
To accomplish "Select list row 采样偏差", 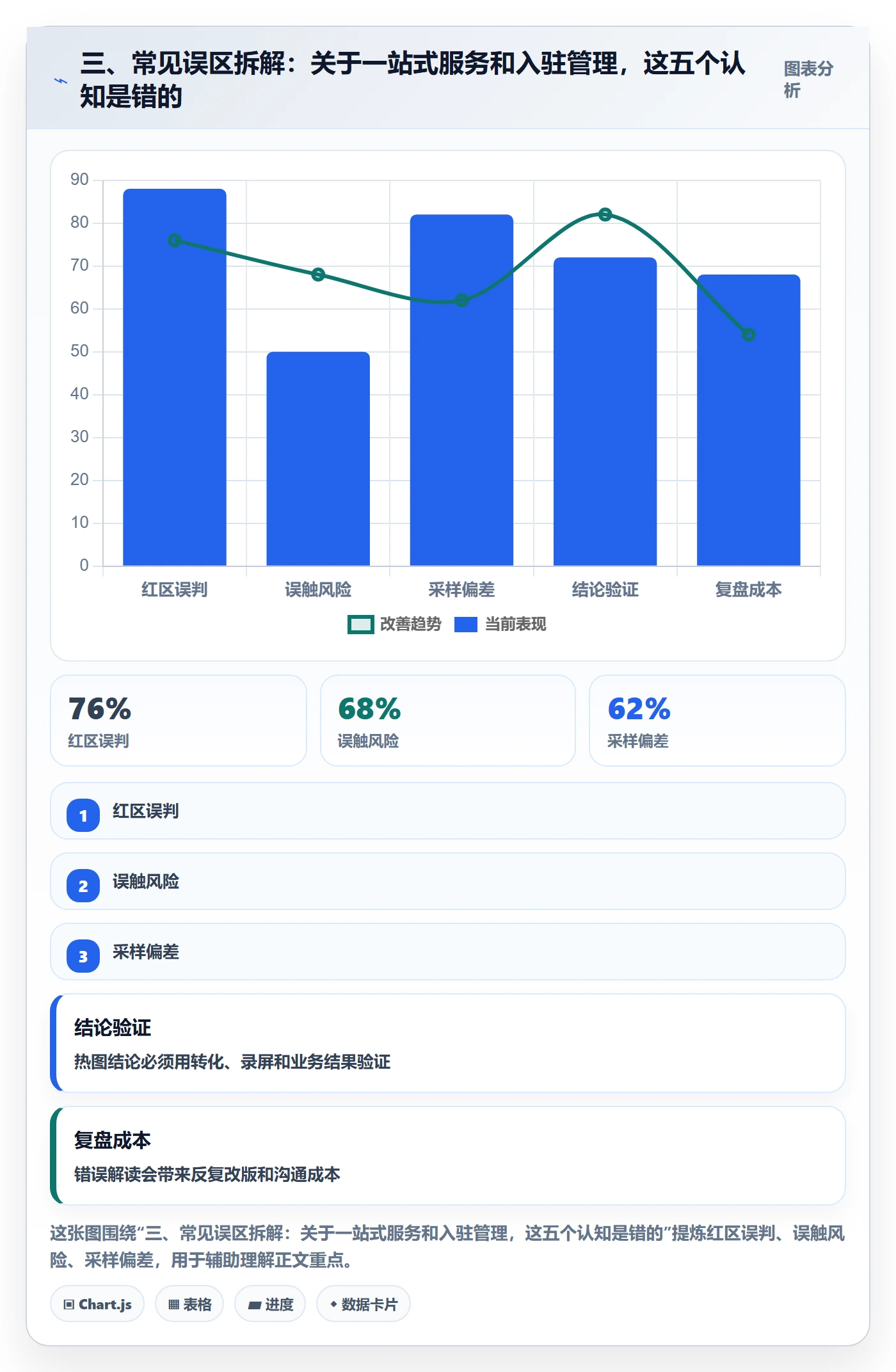I will (448, 952).
